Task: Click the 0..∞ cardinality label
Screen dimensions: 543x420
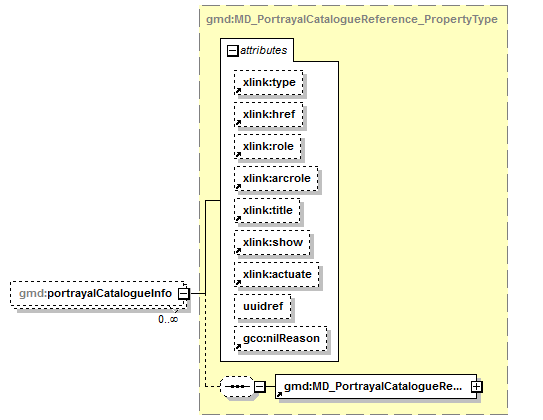Action: pyautogui.click(x=168, y=319)
